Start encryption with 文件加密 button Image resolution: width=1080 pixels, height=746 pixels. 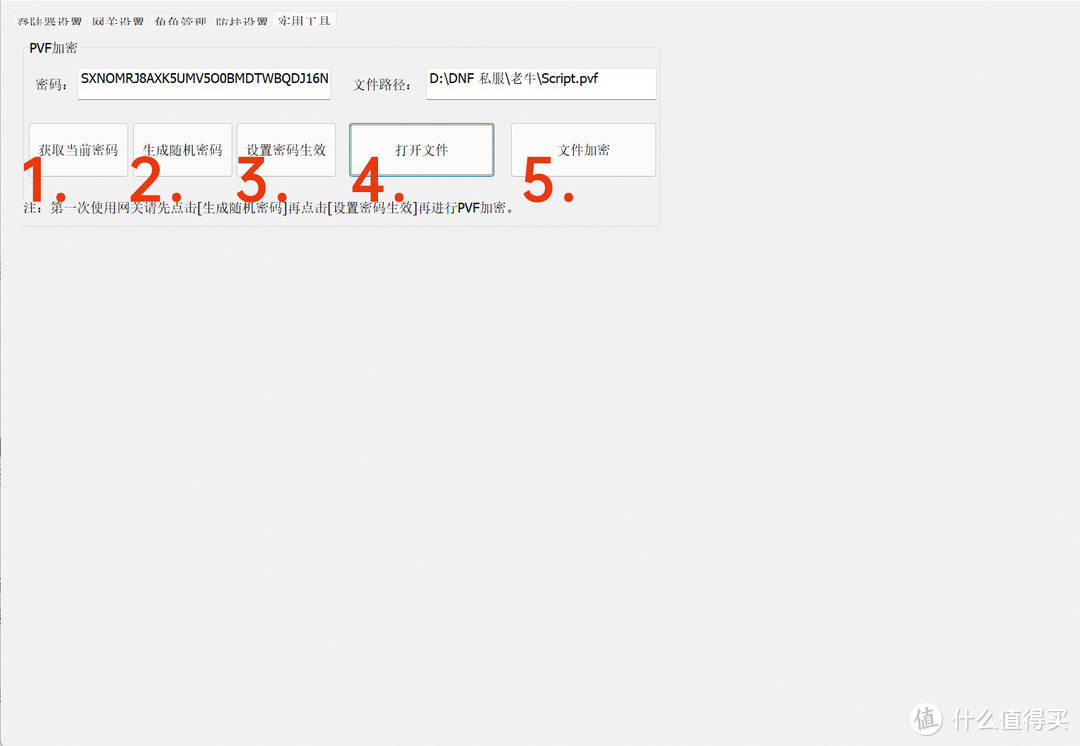point(583,149)
